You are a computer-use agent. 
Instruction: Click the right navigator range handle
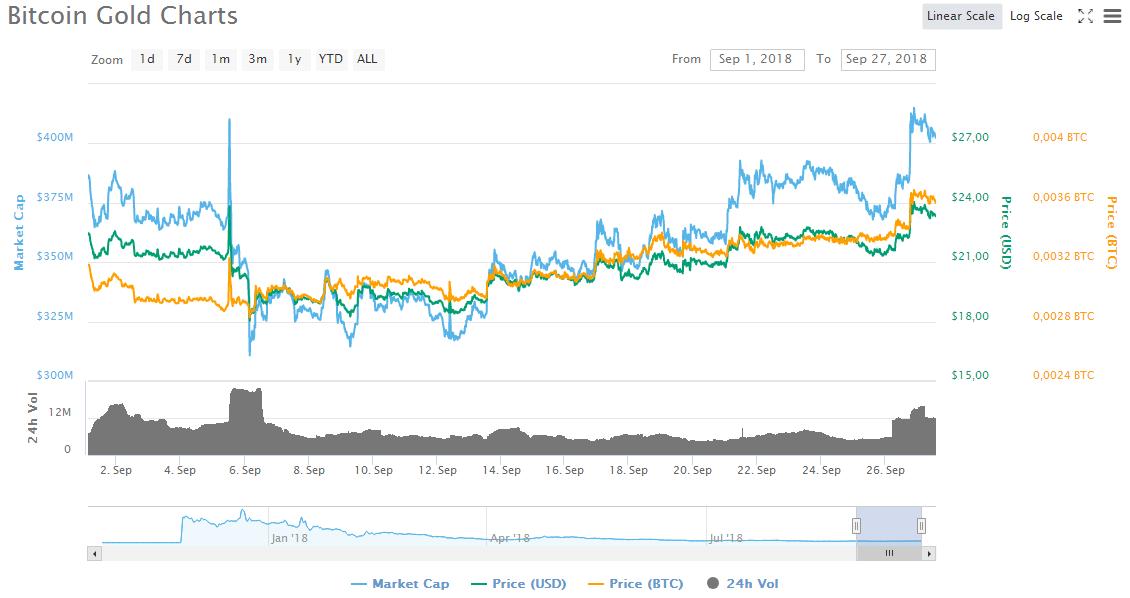click(921, 525)
